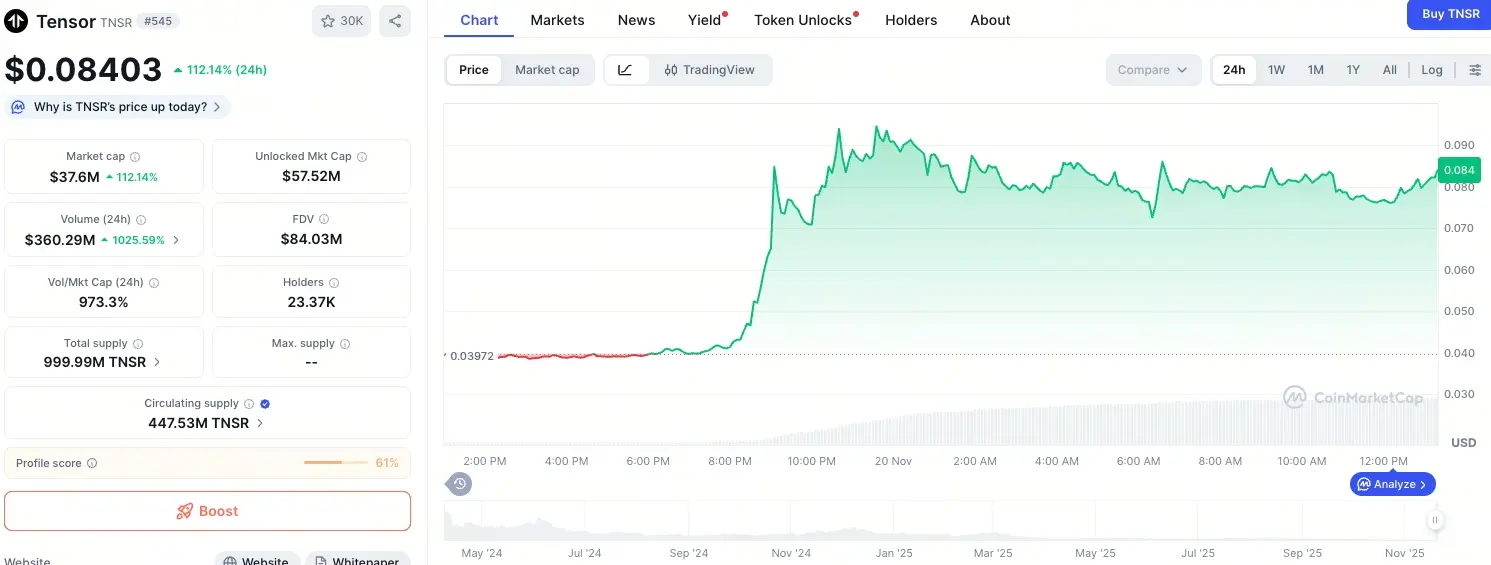Click the share icon next to watchlist
This screenshot has width=1491, height=565.
(395, 21)
